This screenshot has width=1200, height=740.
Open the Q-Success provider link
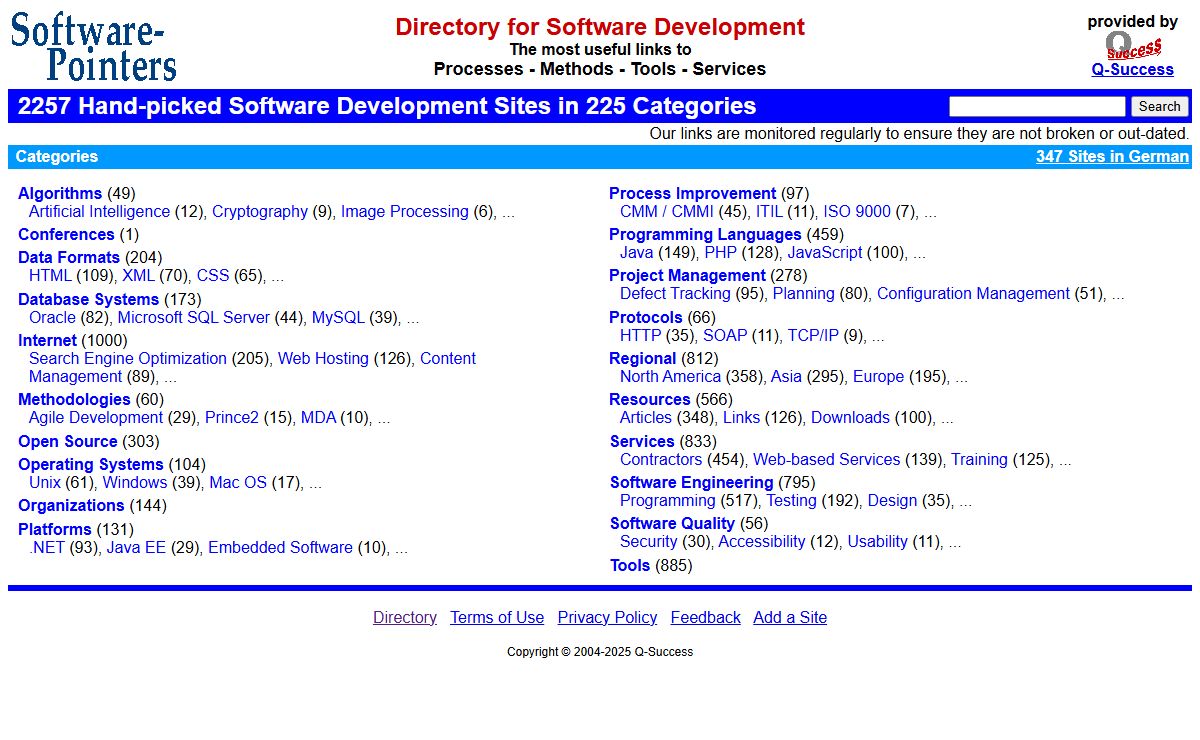[1132, 70]
